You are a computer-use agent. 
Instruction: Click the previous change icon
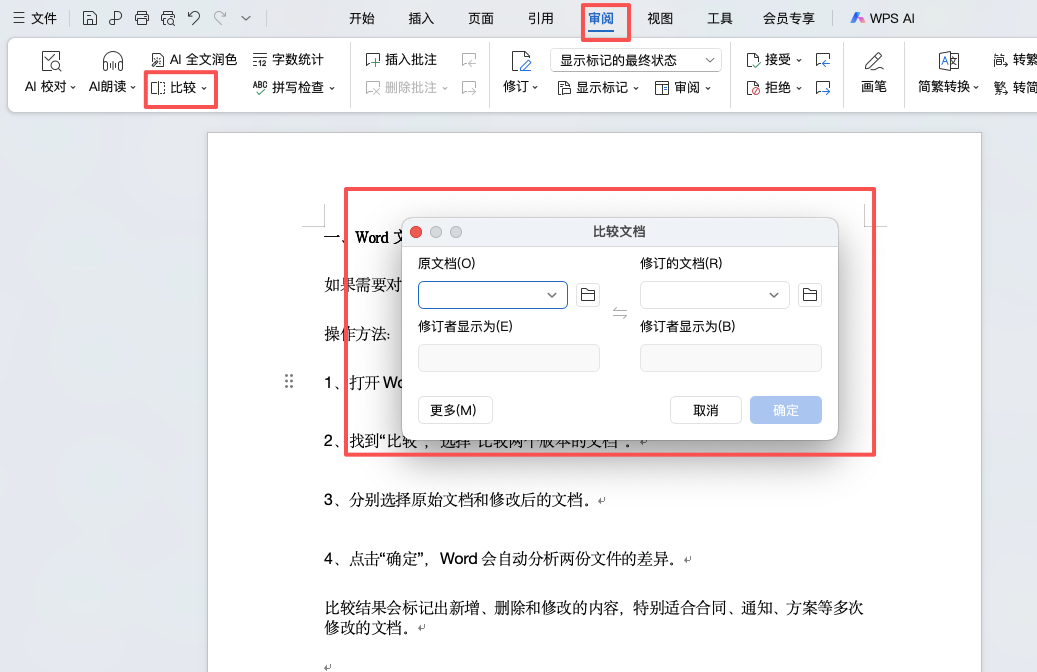point(823,60)
